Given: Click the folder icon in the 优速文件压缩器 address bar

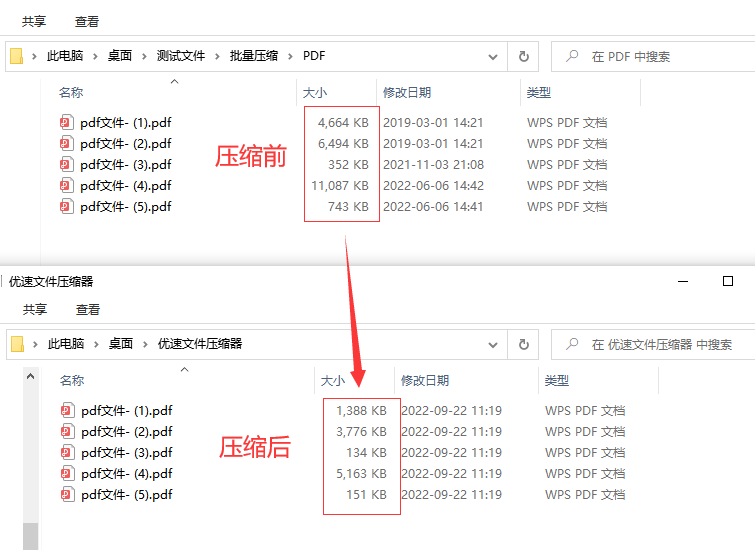Looking at the screenshot, I should point(17,344).
